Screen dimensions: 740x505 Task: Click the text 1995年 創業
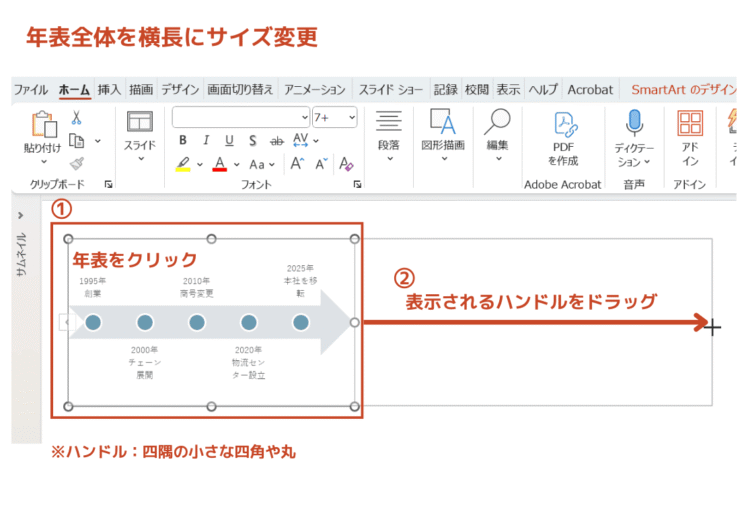[x=92, y=287]
